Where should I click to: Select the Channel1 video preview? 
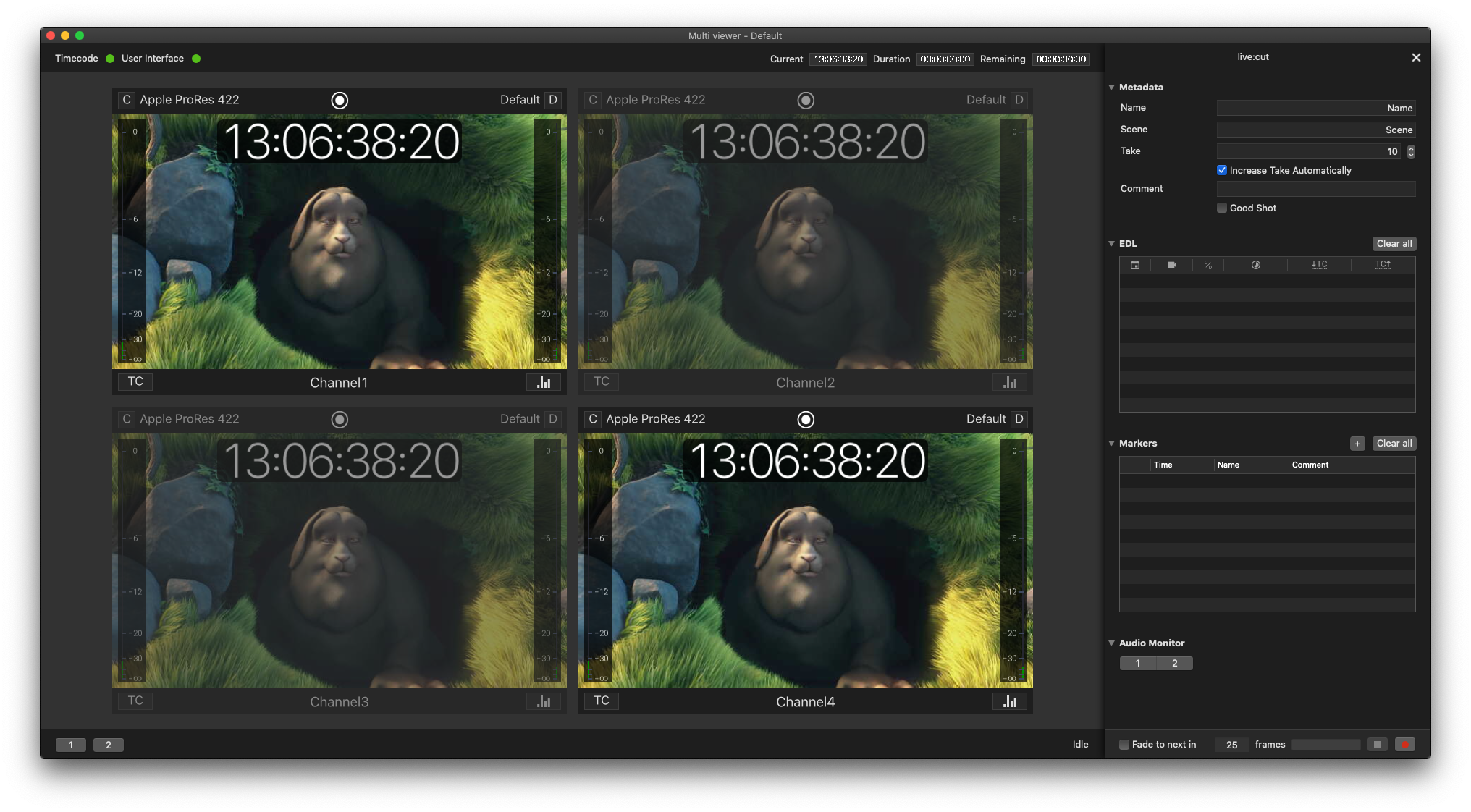340,242
